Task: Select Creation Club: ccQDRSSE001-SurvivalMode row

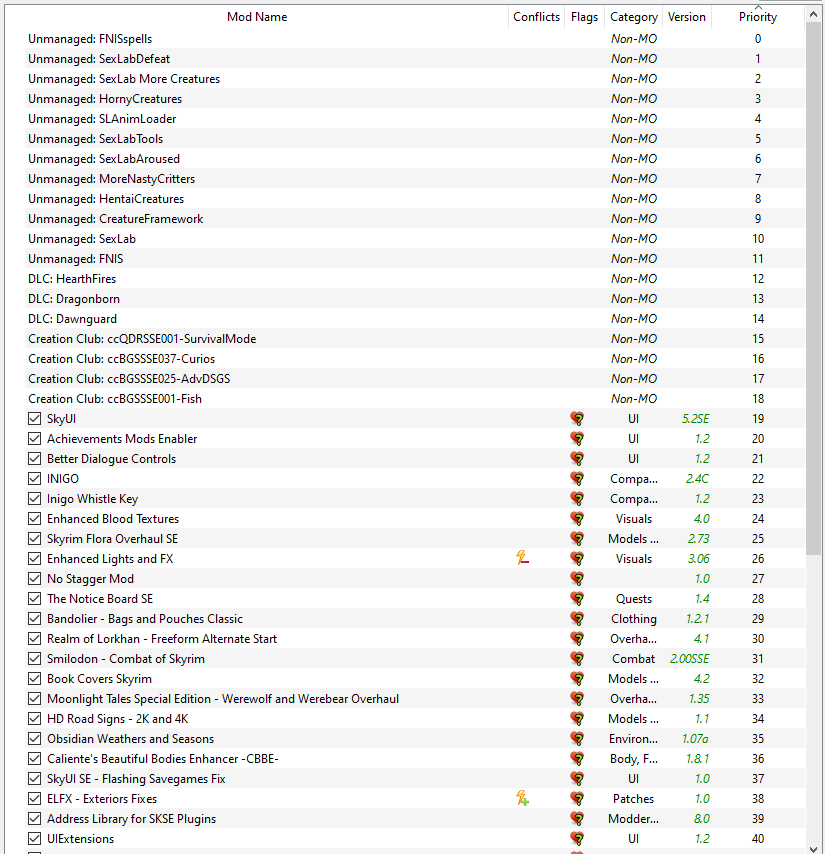Action: 415,339
